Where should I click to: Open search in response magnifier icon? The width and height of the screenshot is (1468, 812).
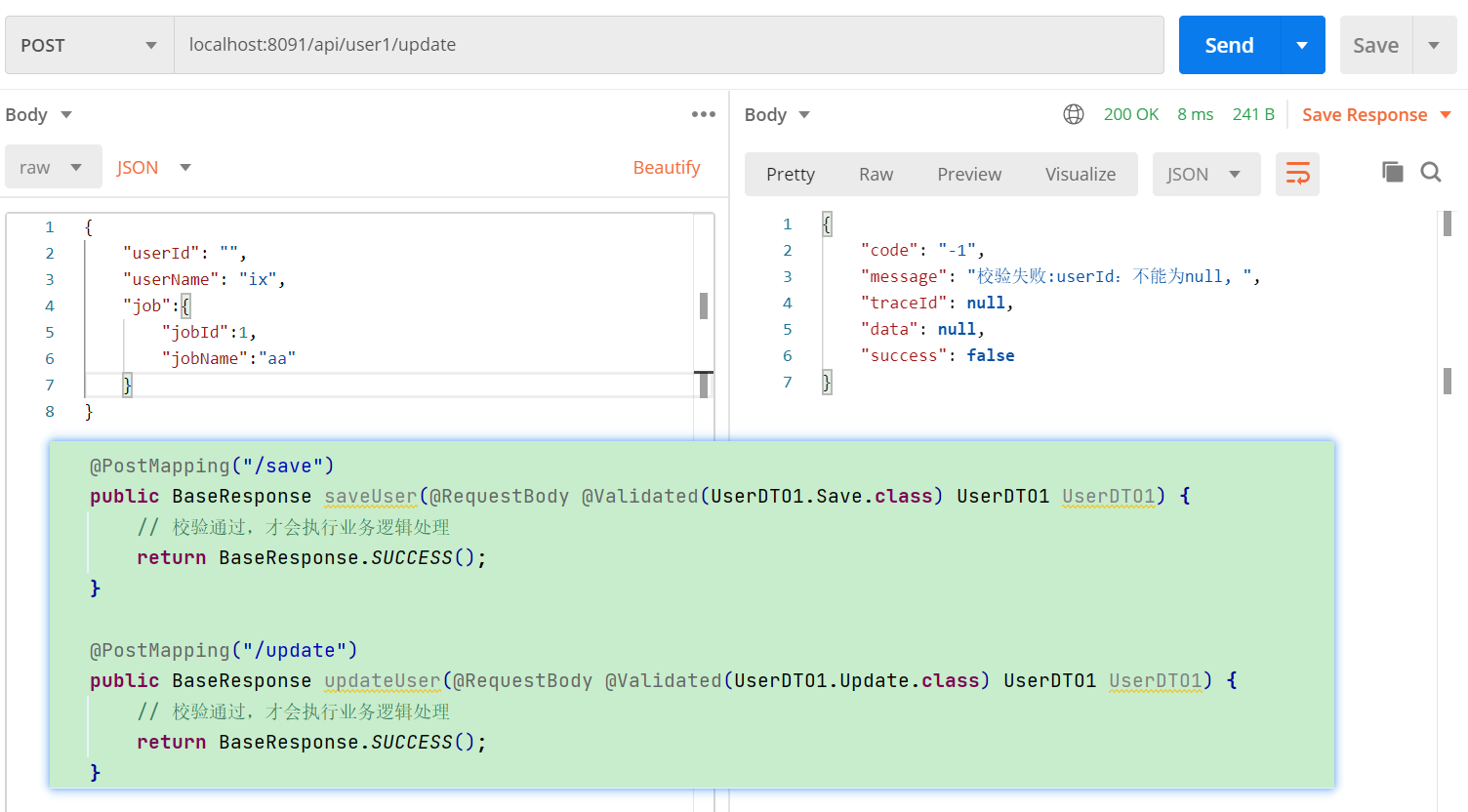pos(1431,172)
